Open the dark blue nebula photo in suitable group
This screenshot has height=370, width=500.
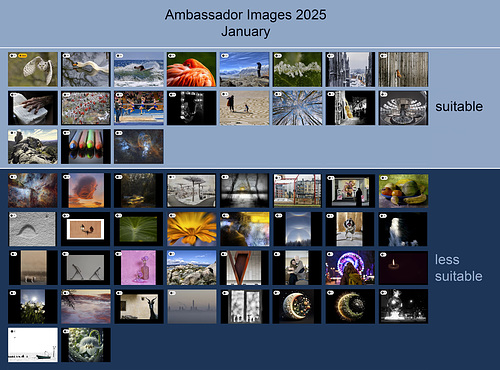(139, 147)
